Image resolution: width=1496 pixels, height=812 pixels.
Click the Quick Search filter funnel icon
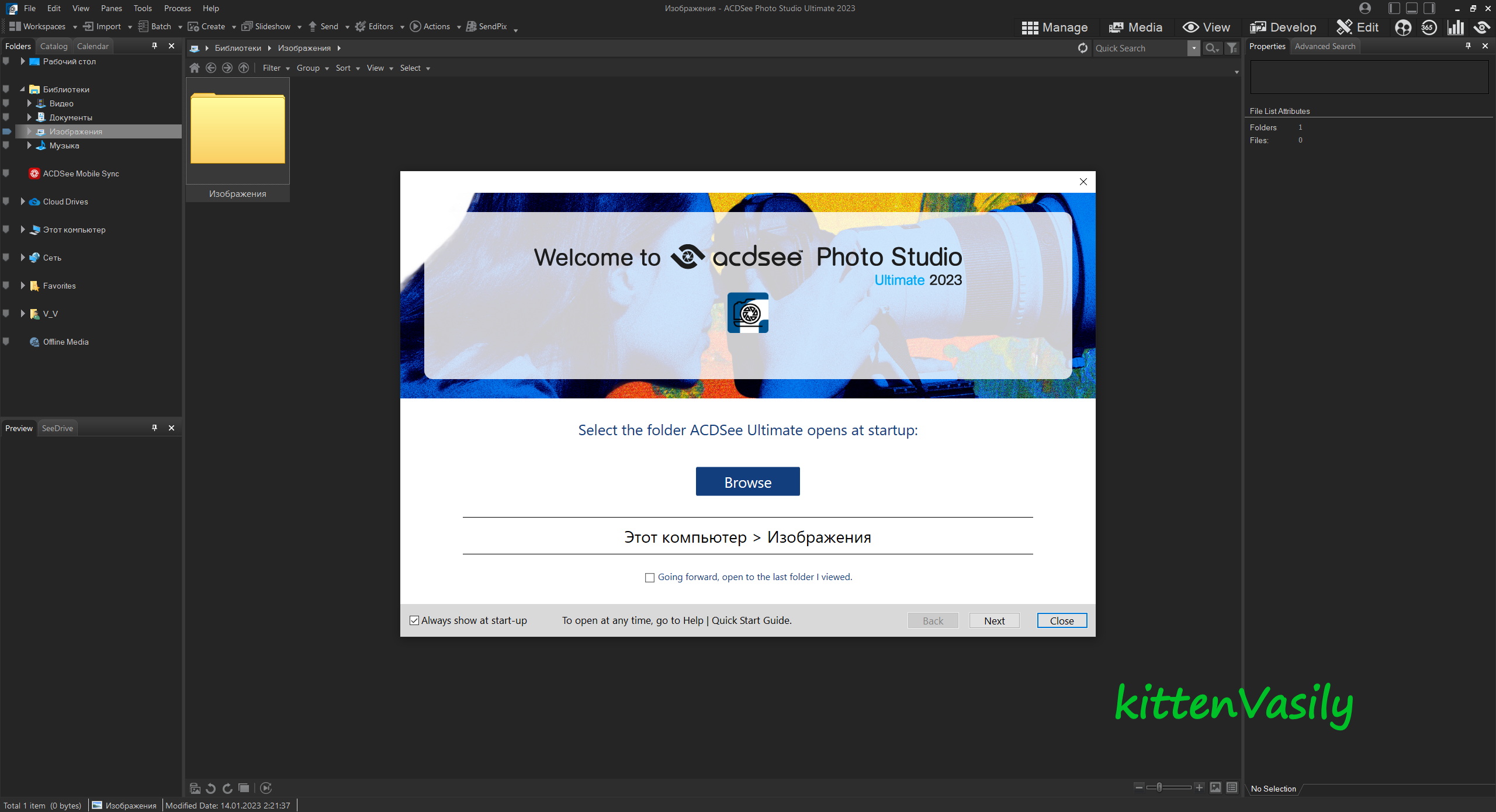1232,48
